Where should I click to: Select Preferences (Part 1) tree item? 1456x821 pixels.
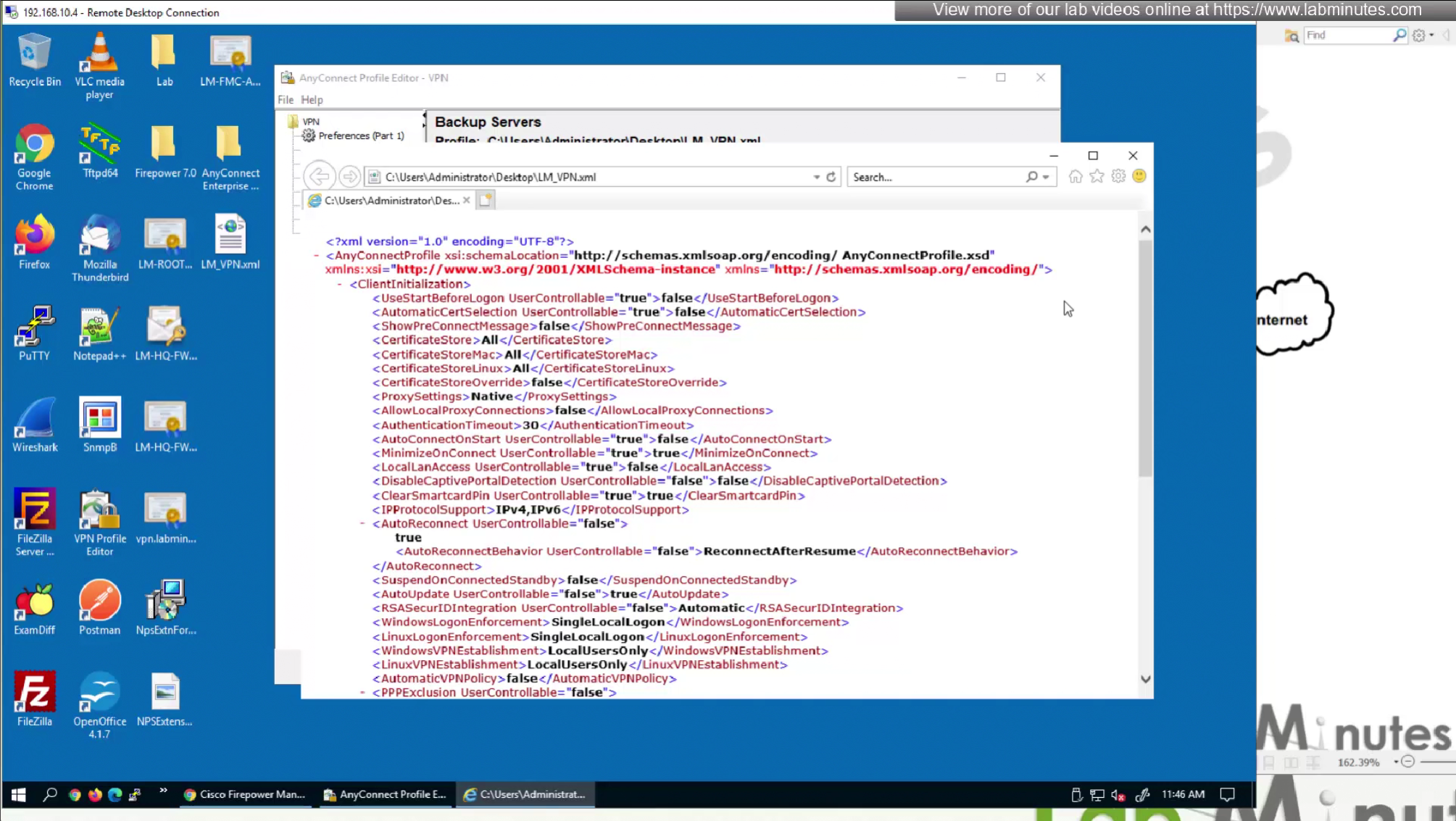(x=360, y=136)
